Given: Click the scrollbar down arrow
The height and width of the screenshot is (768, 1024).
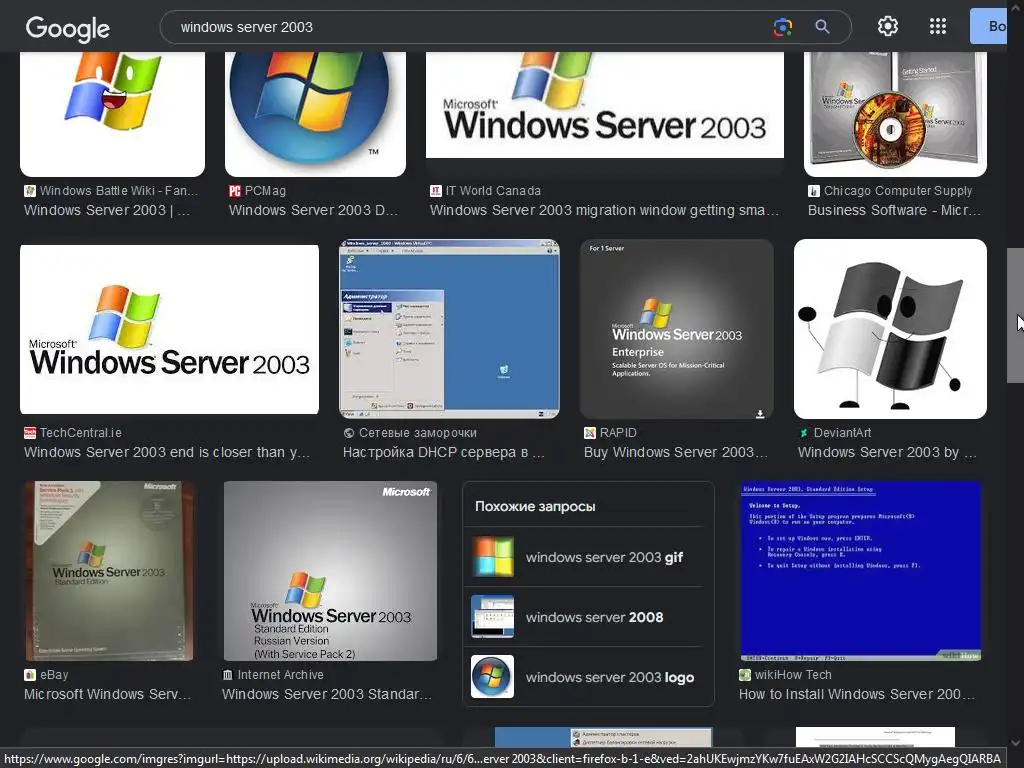Looking at the screenshot, I should 1015,743.
